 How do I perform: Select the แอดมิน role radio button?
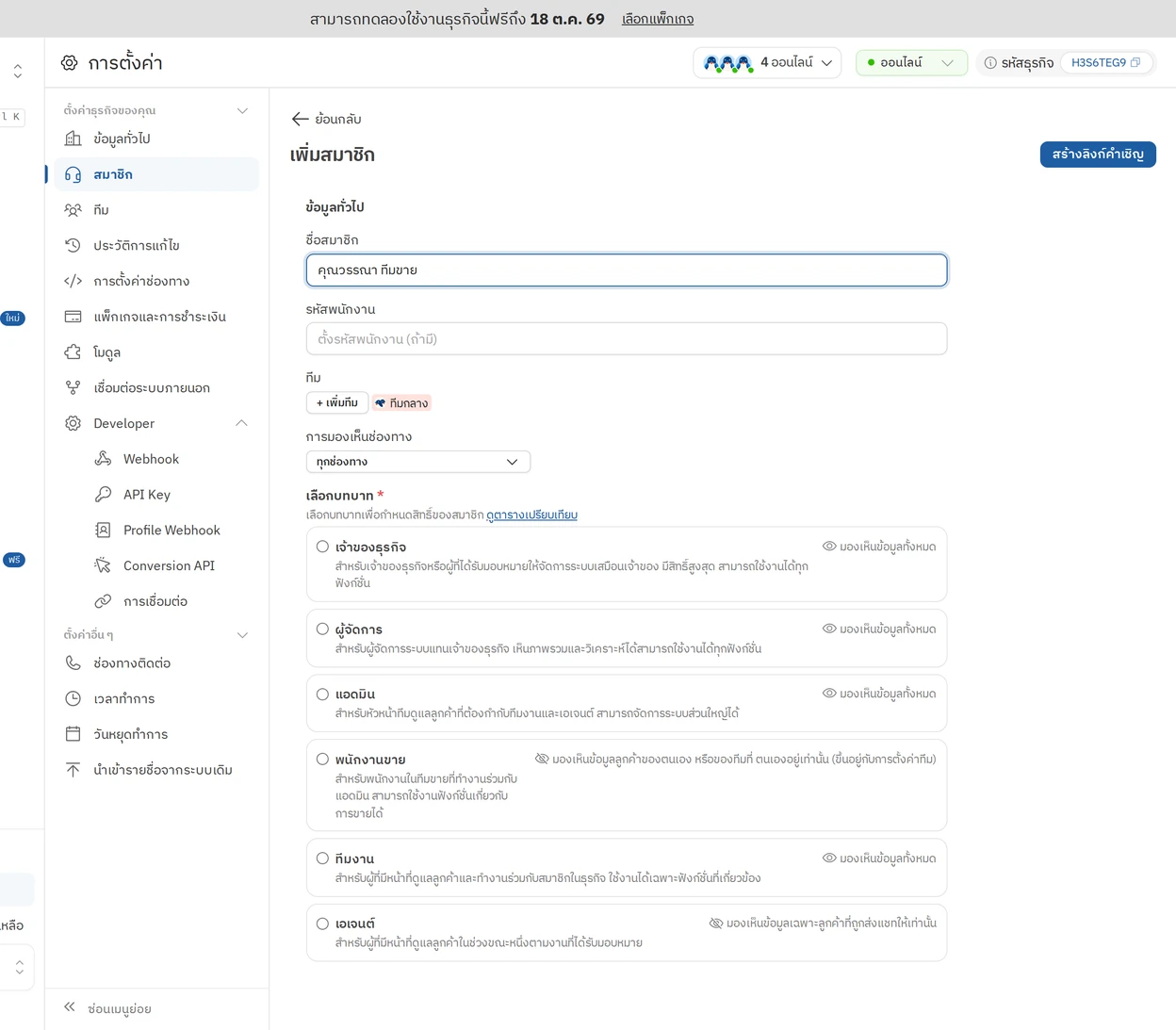(x=322, y=694)
